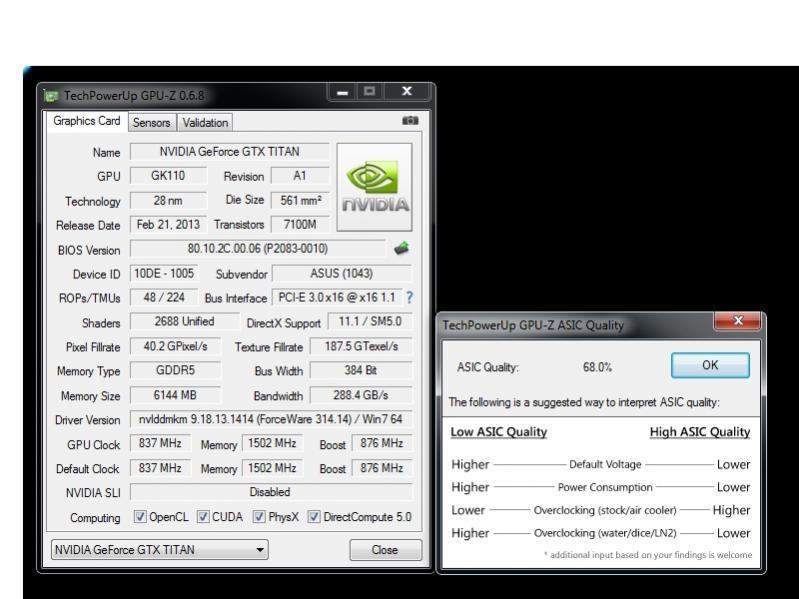This screenshot has width=799, height=599.
Task: Click the Shaders field 2688 Unified
Action: [184, 321]
